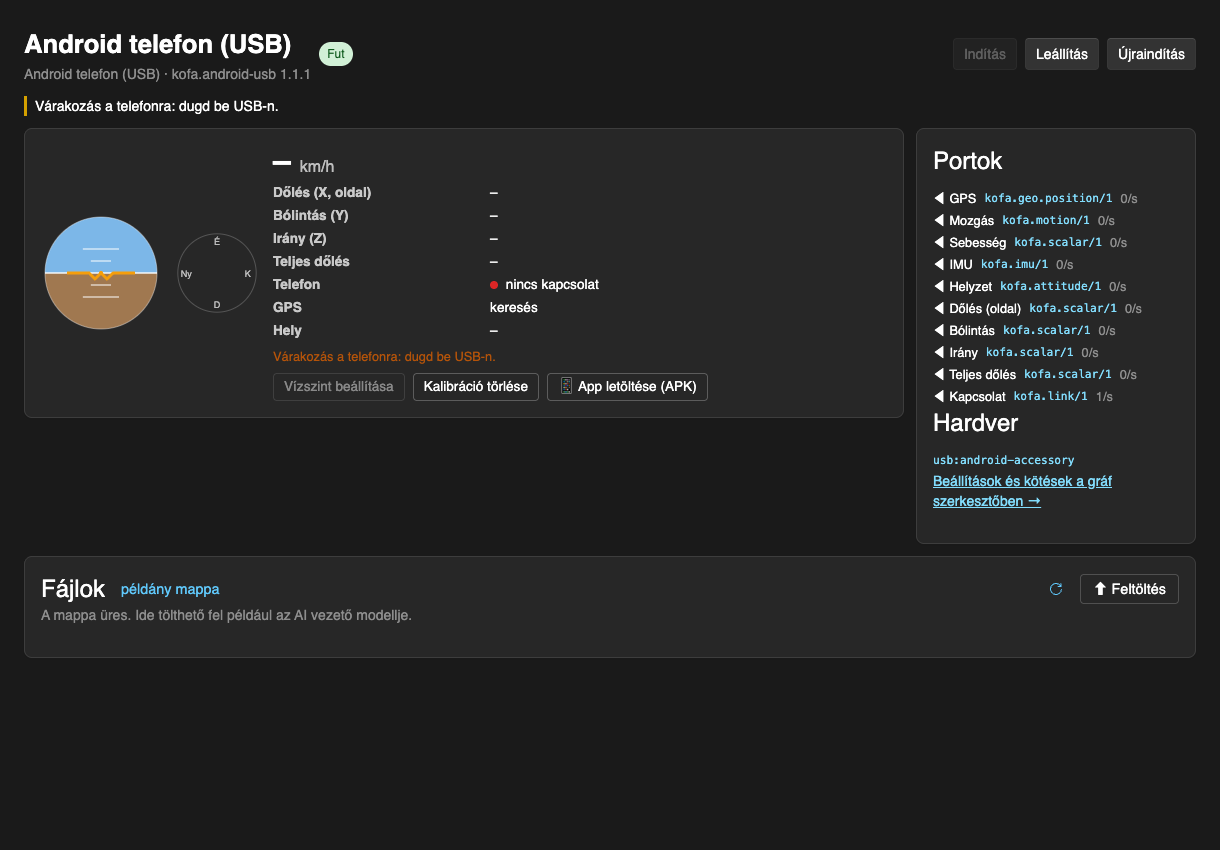This screenshot has height=850, width=1220.
Task: Click the orange waiting-for-phone message in the panel
Action: [384, 356]
